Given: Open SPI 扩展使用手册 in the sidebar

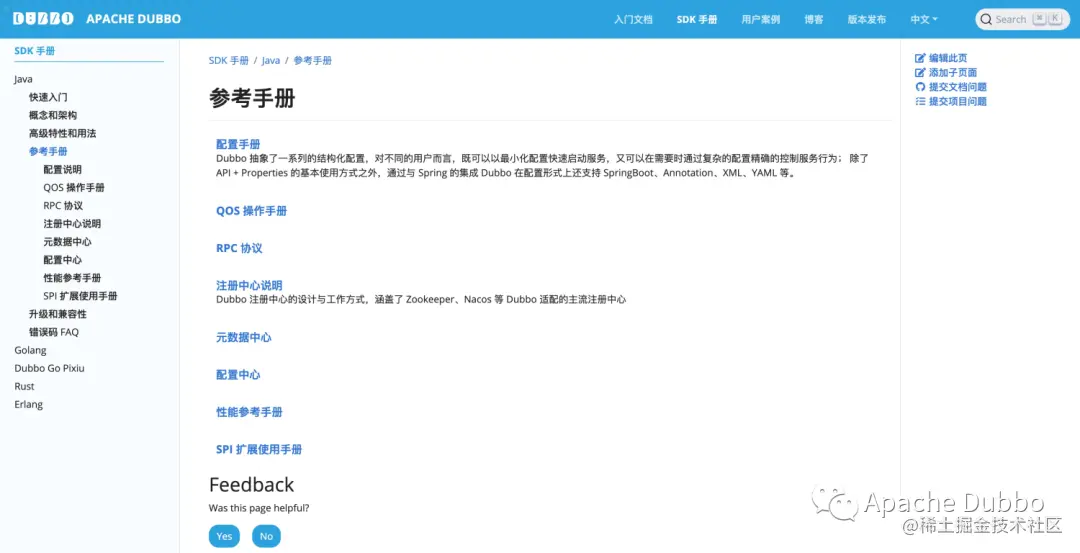Looking at the screenshot, I should pyautogui.click(x=81, y=296).
